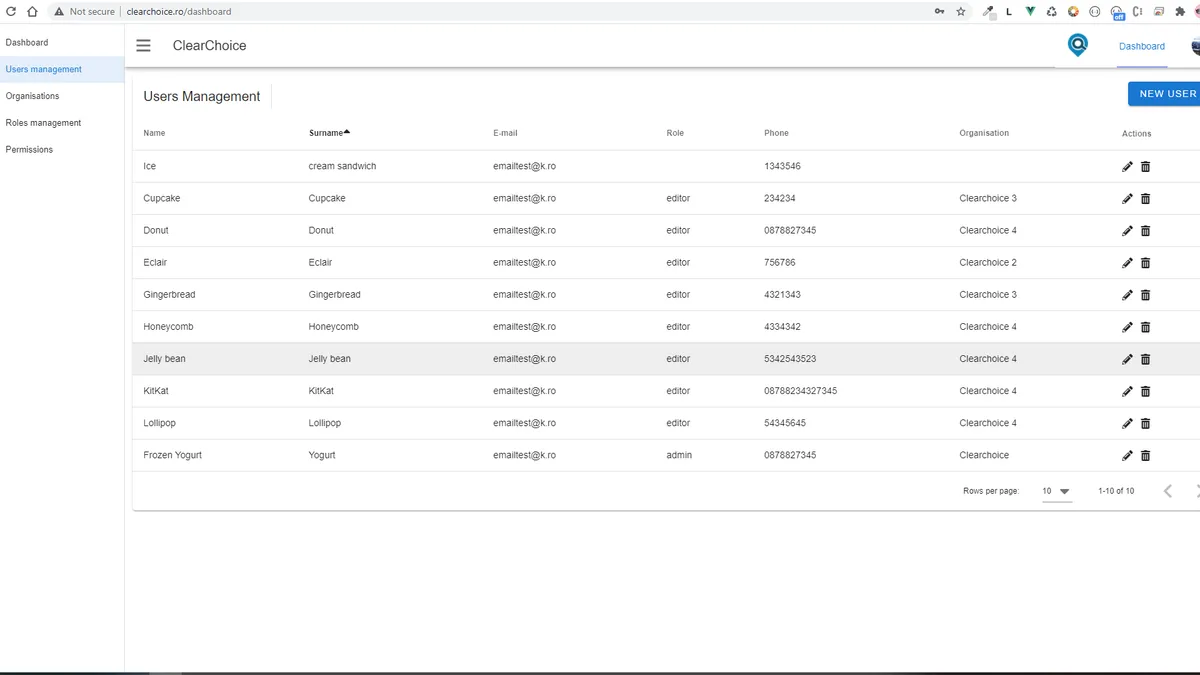Screen dimensions: 1200x675
Task: Edit the Ice cream sandwich user
Action: [1127, 167]
